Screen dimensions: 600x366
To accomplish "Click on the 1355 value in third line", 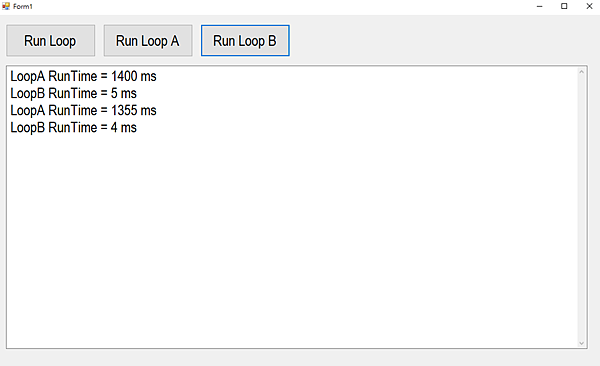I will click(124, 111).
